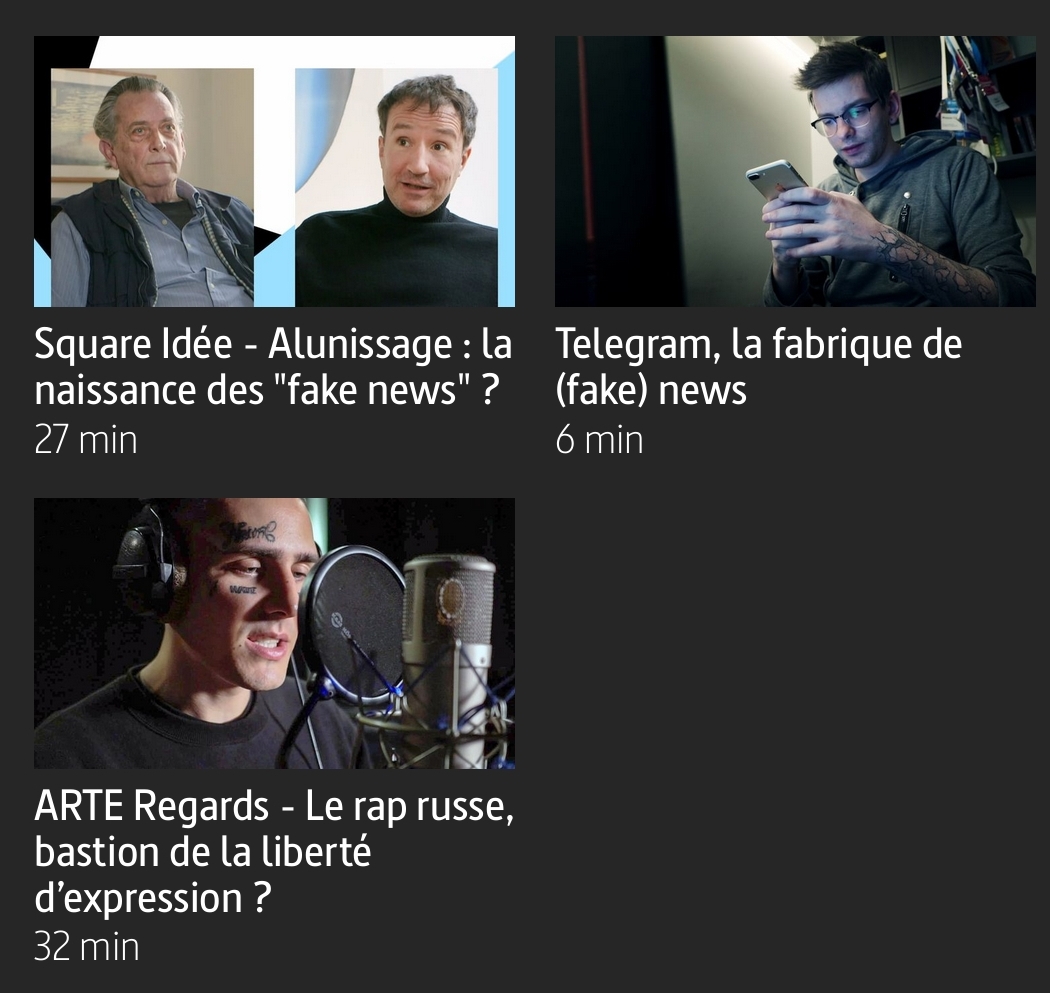The image size is (1050, 993).
Task: Select title 'Square Idée - Alunissage : la'
Action: coord(273,344)
